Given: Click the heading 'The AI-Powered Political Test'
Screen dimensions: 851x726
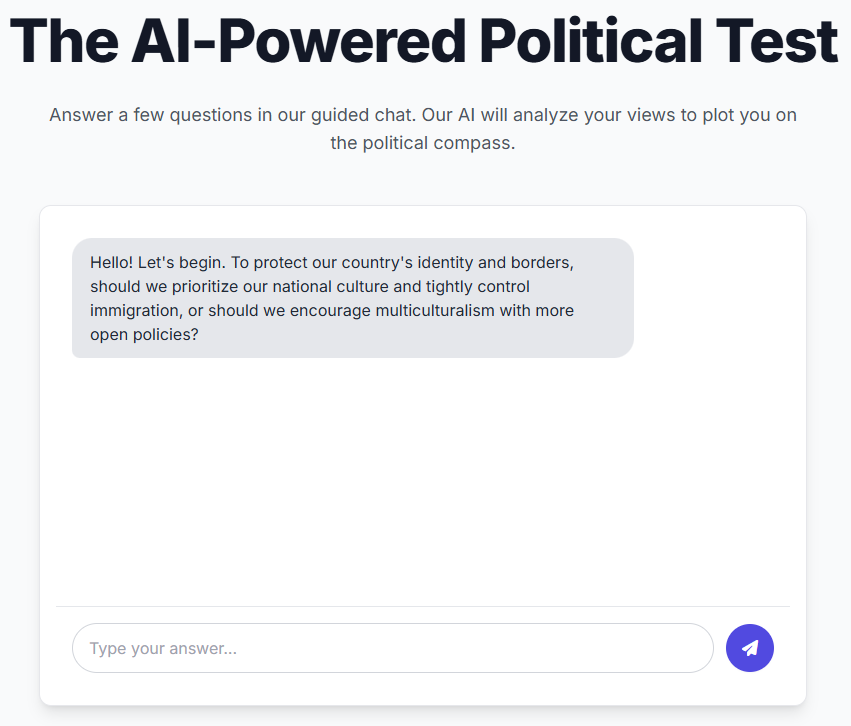Looking at the screenshot, I should tap(425, 40).
